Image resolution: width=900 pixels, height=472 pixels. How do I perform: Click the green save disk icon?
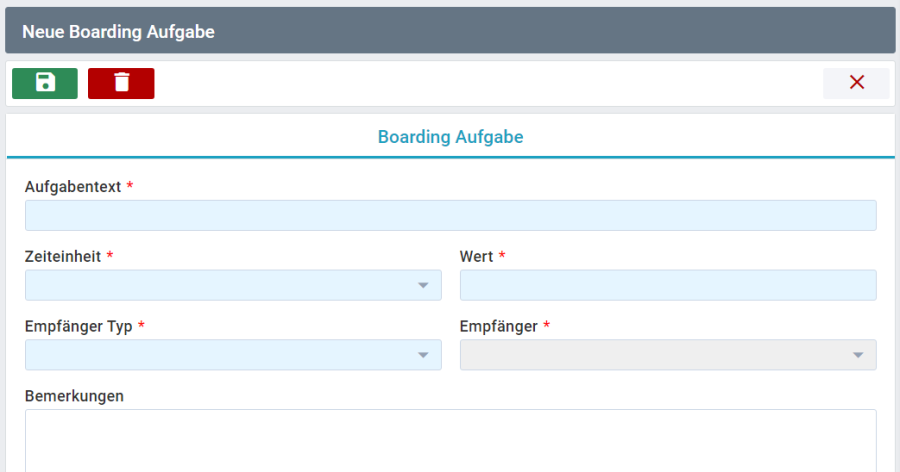45,83
